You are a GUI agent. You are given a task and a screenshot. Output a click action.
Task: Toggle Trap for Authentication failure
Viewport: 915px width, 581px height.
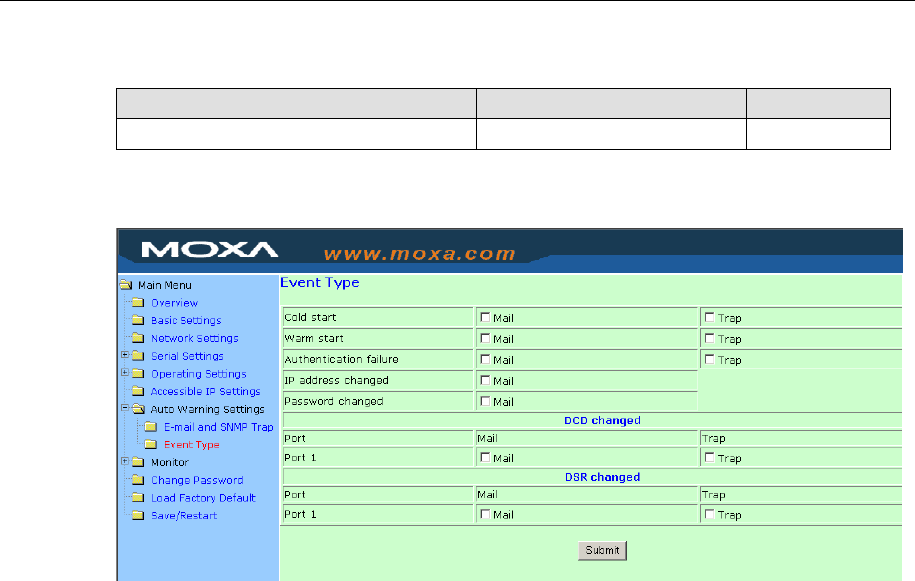coord(710,359)
